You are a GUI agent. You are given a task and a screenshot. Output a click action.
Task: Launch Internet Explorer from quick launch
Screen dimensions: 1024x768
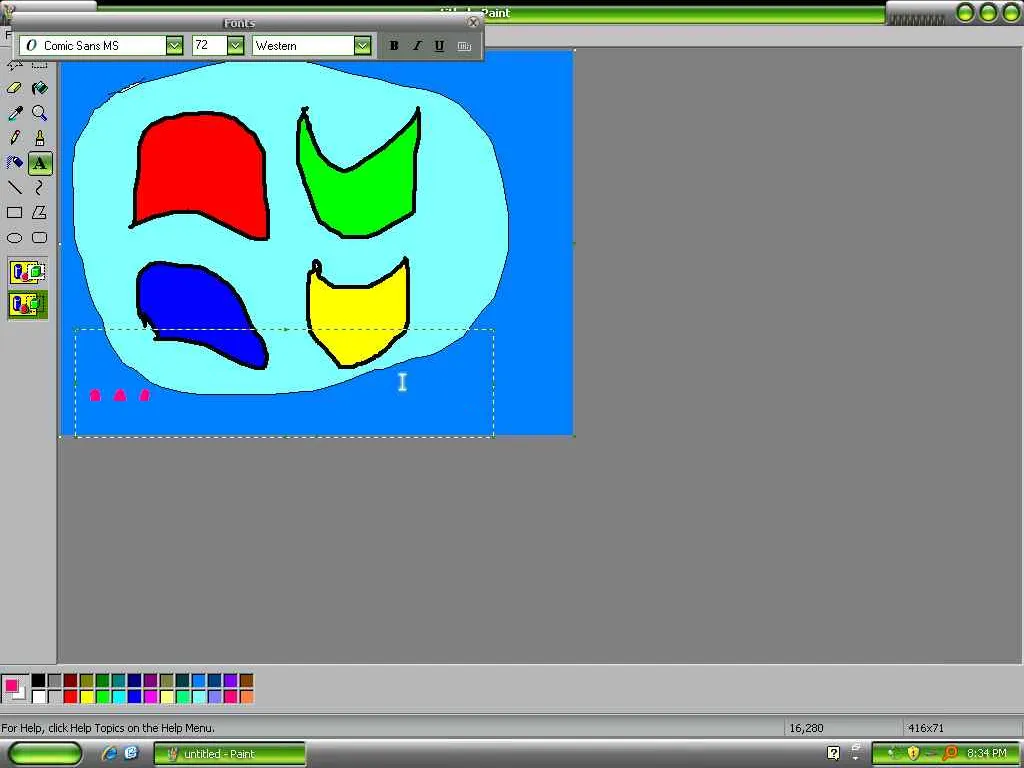pos(109,753)
